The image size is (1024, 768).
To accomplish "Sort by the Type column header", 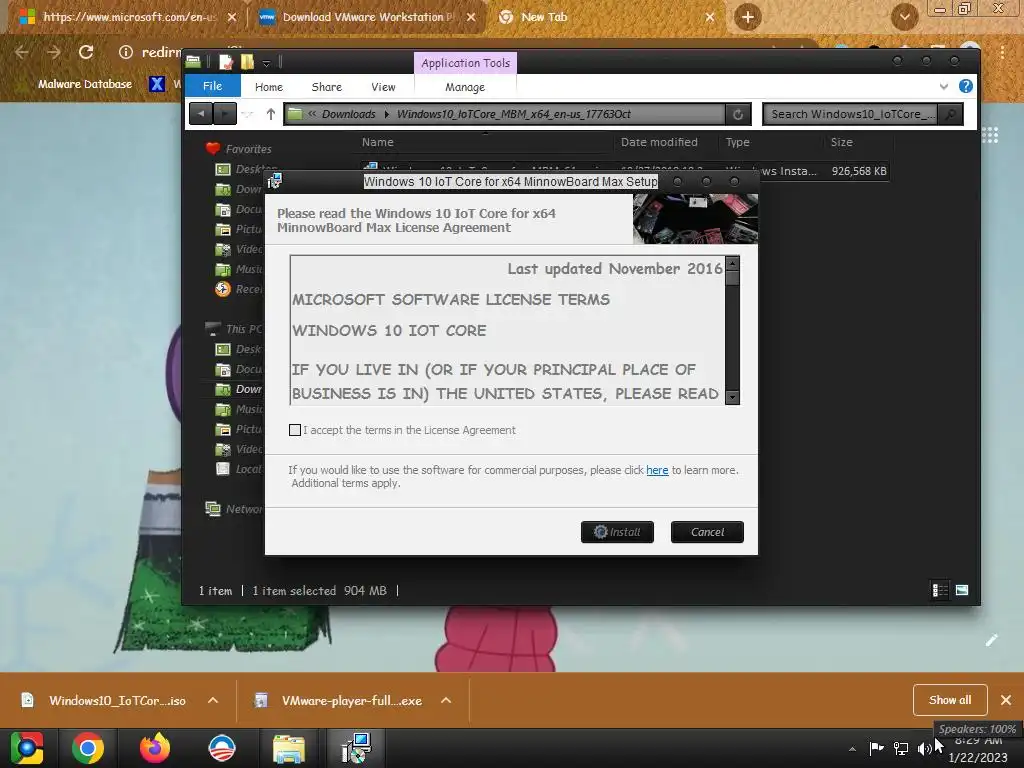I will coord(737,142).
